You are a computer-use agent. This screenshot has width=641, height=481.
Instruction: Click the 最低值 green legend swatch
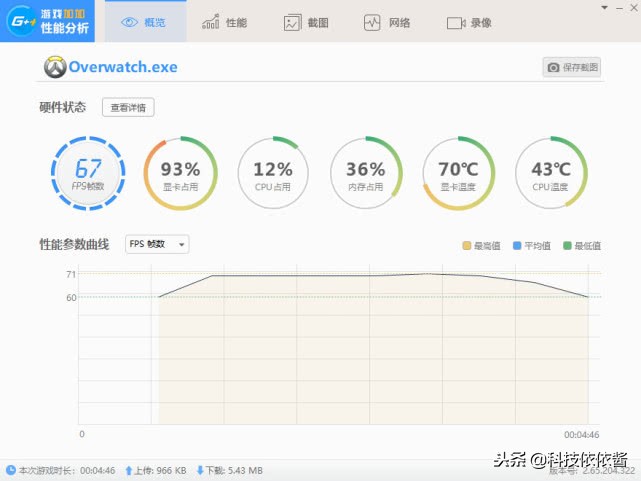click(x=567, y=246)
